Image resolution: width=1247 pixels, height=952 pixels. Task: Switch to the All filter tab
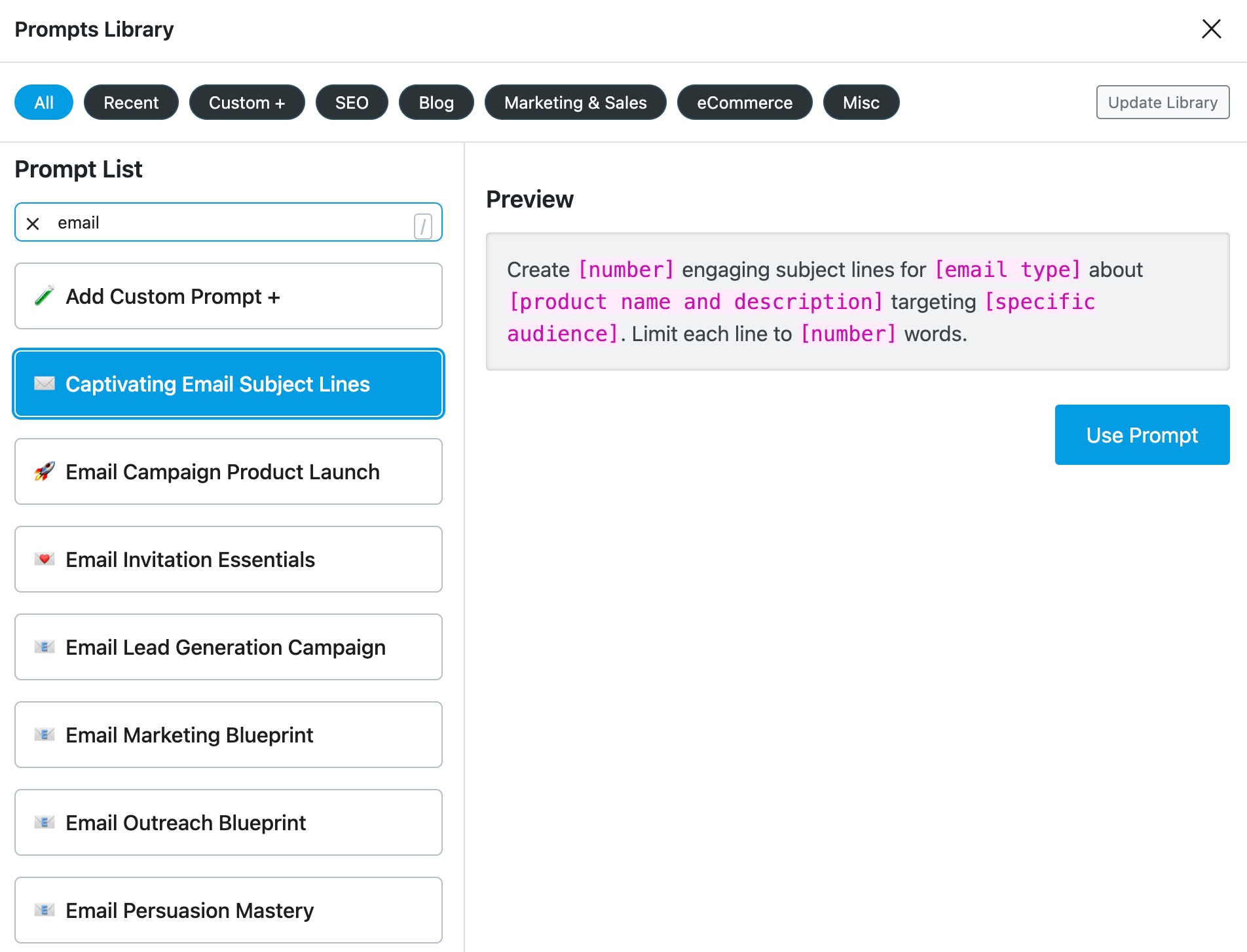pyautogui.click(x=43, y=102)
